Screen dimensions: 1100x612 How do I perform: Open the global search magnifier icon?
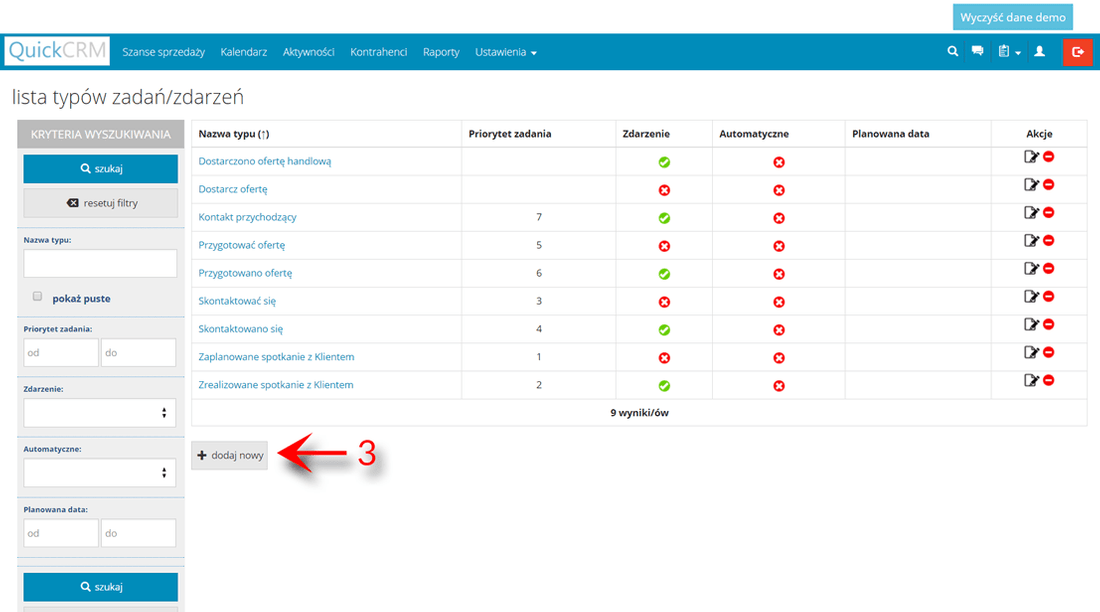point(952,51)
